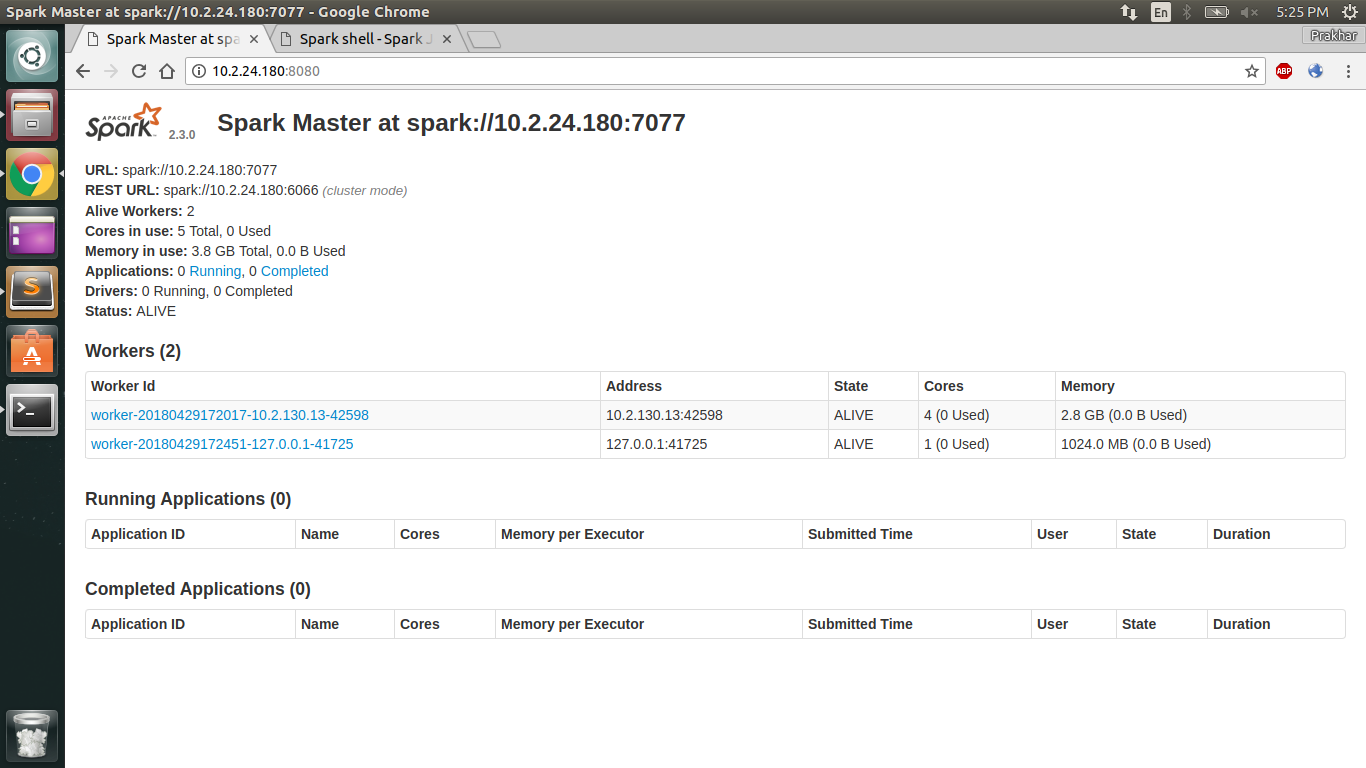The height and width of the screenshot is (768, 1366).
Task: Bookmark this page with the star icon
Action: click(x=1251, y=71)
